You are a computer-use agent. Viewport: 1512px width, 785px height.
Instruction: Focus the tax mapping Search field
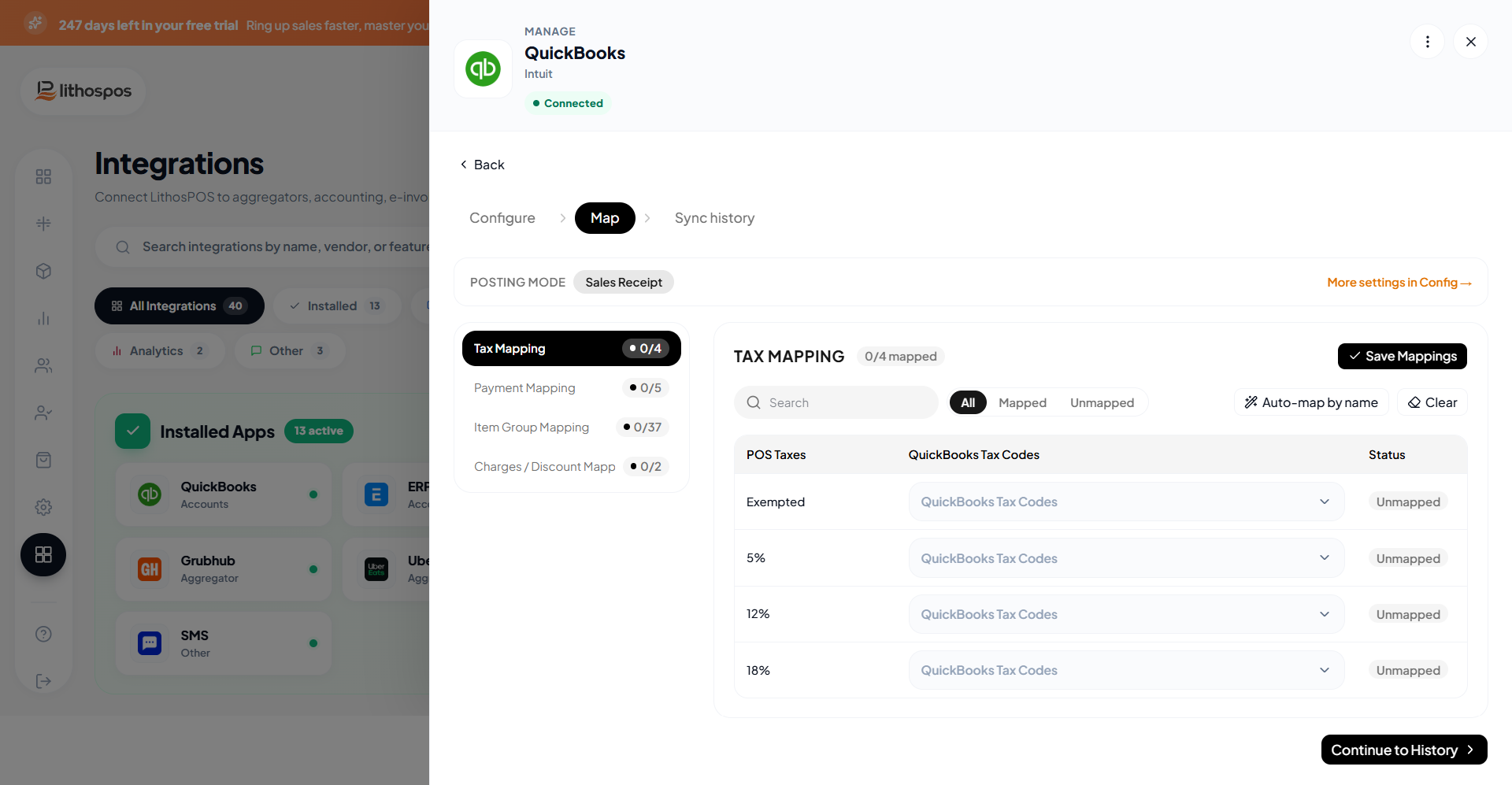pyautogui.click(x=836, y=402)
